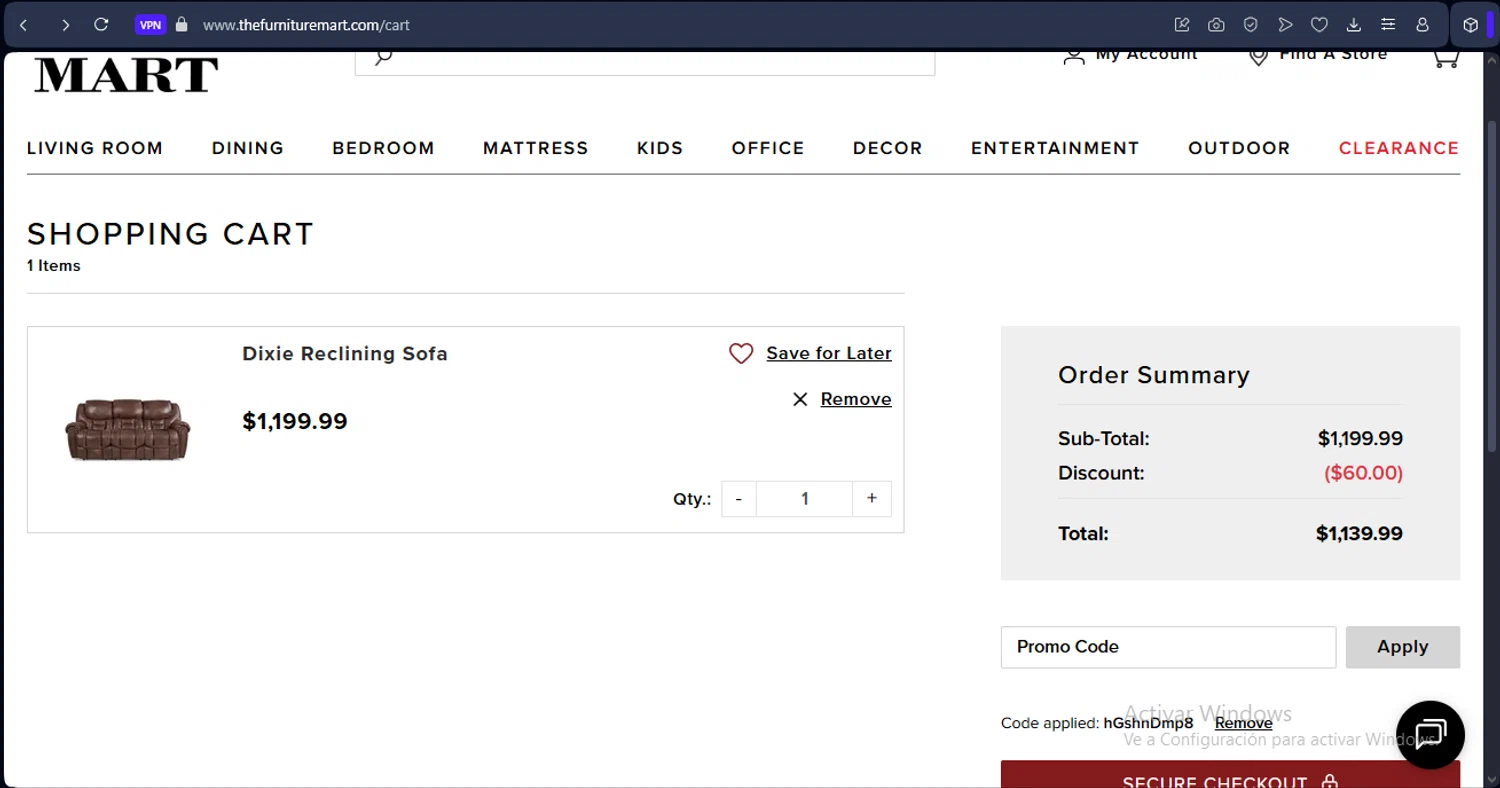
Task: Open the easy setup sliders icon
Action: point(1388,25)
